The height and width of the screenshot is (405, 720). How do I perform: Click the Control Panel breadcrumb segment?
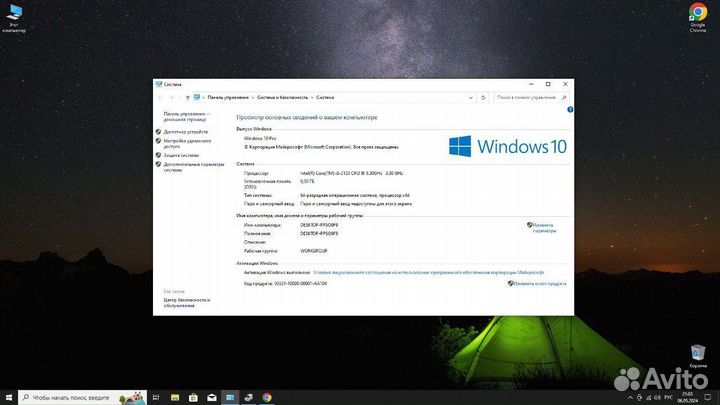pos(228,97)
